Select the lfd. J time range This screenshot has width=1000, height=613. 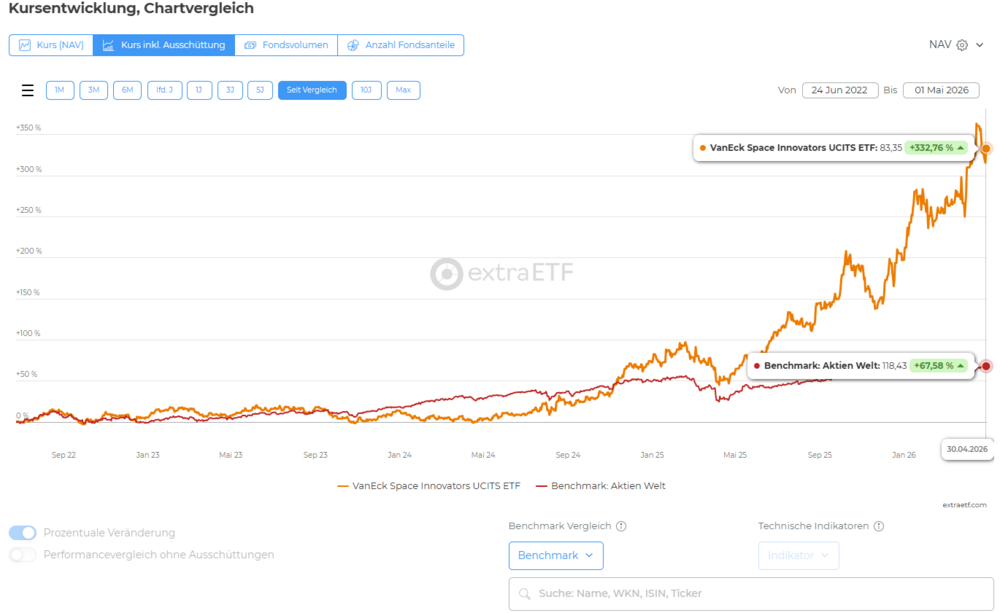165,90
